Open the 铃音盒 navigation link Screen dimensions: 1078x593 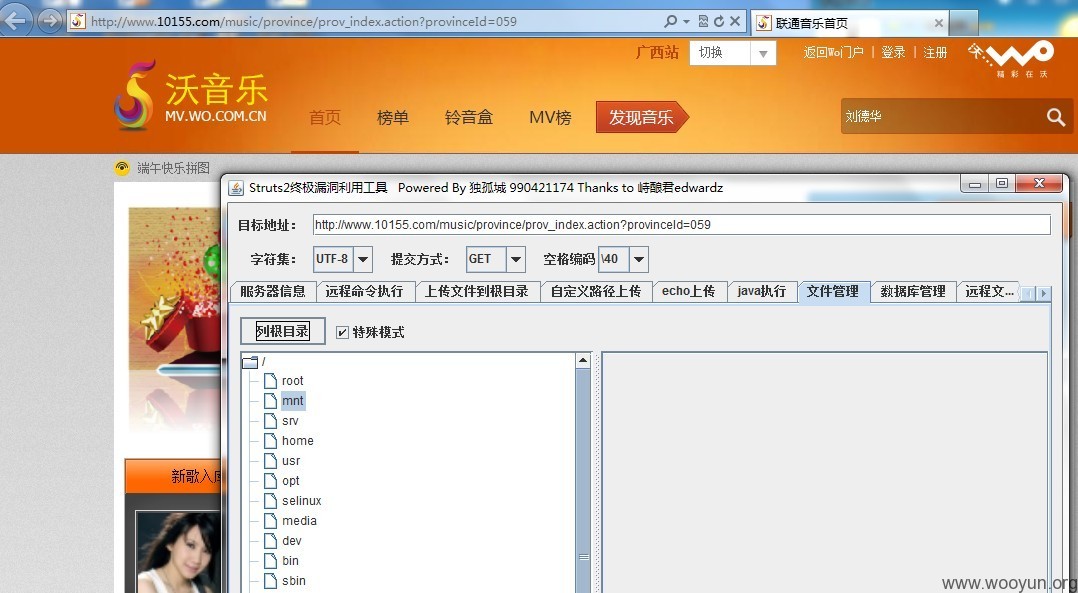point(469,118)
